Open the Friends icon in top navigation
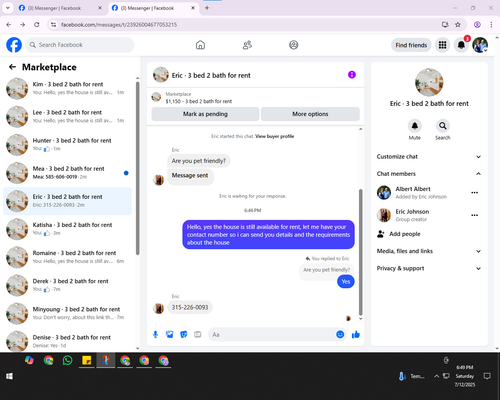The height and width of the screenshot is (400, 500). coord(247,45)
